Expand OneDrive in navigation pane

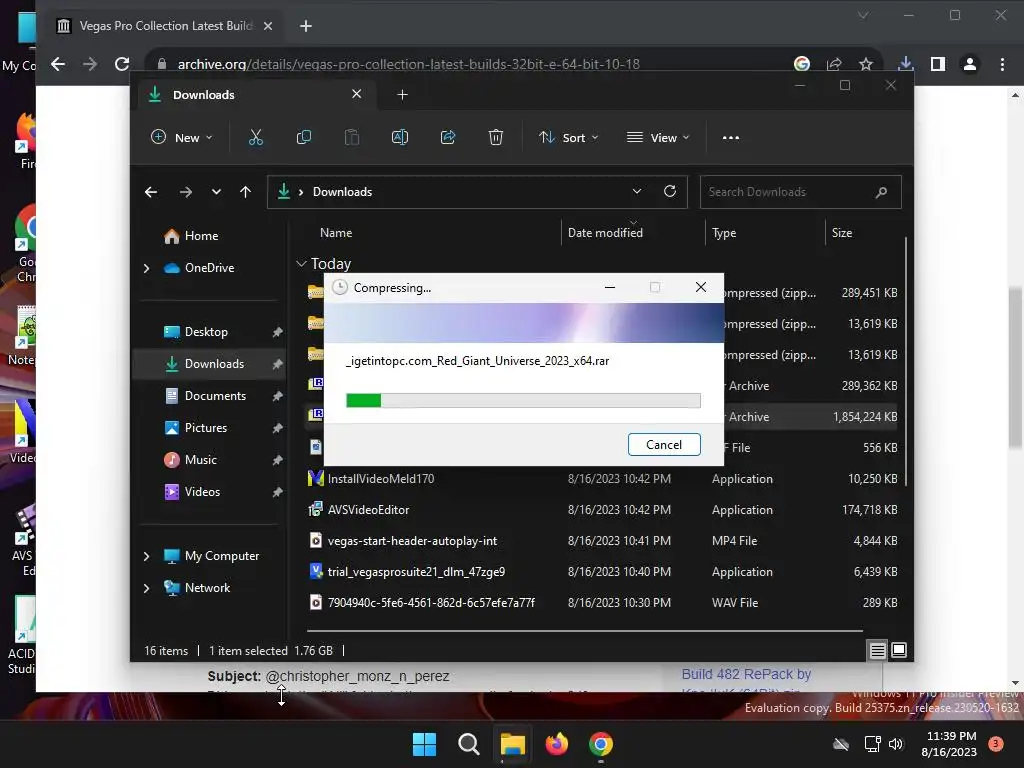pyautogui.click(x=146, y=268)
